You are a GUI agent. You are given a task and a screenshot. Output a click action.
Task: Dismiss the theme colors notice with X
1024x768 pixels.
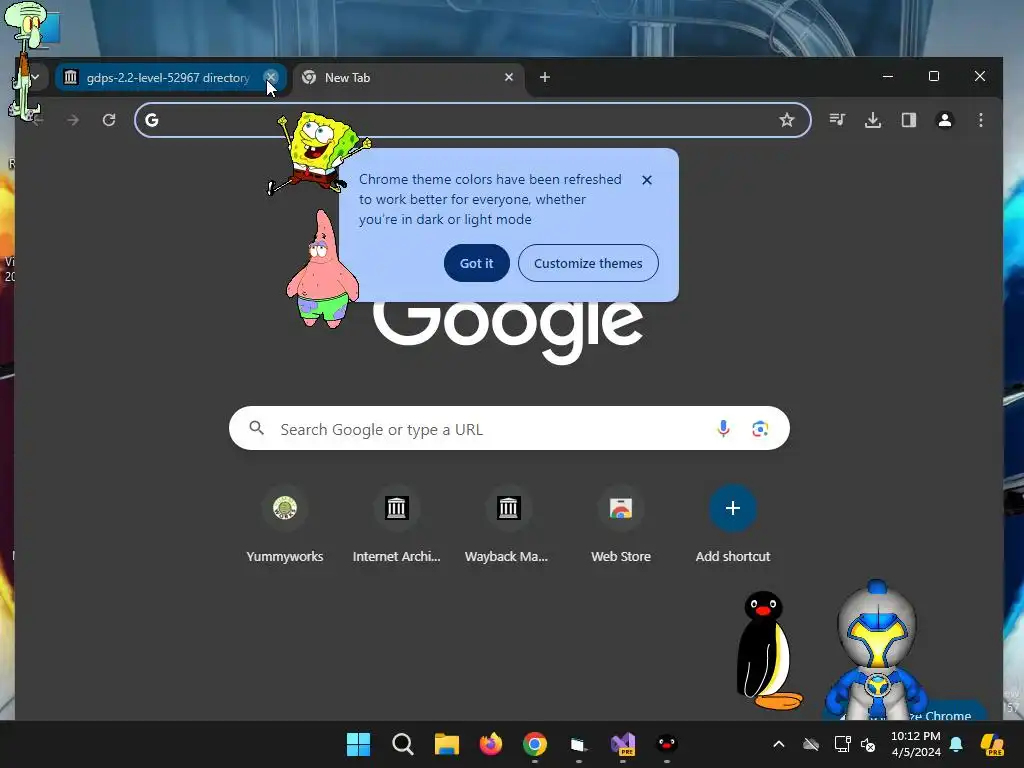(647, 180)
